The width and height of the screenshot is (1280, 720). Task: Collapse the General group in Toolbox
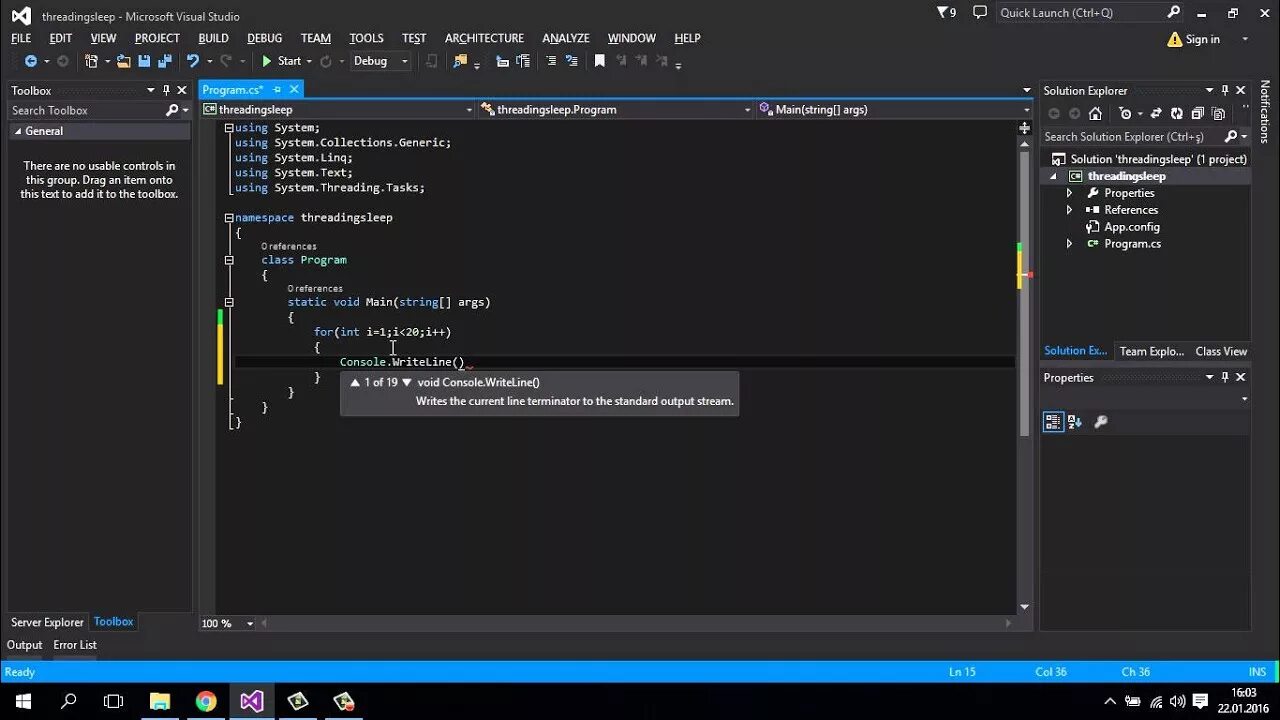pyautogui.click(x=17, y=131)
